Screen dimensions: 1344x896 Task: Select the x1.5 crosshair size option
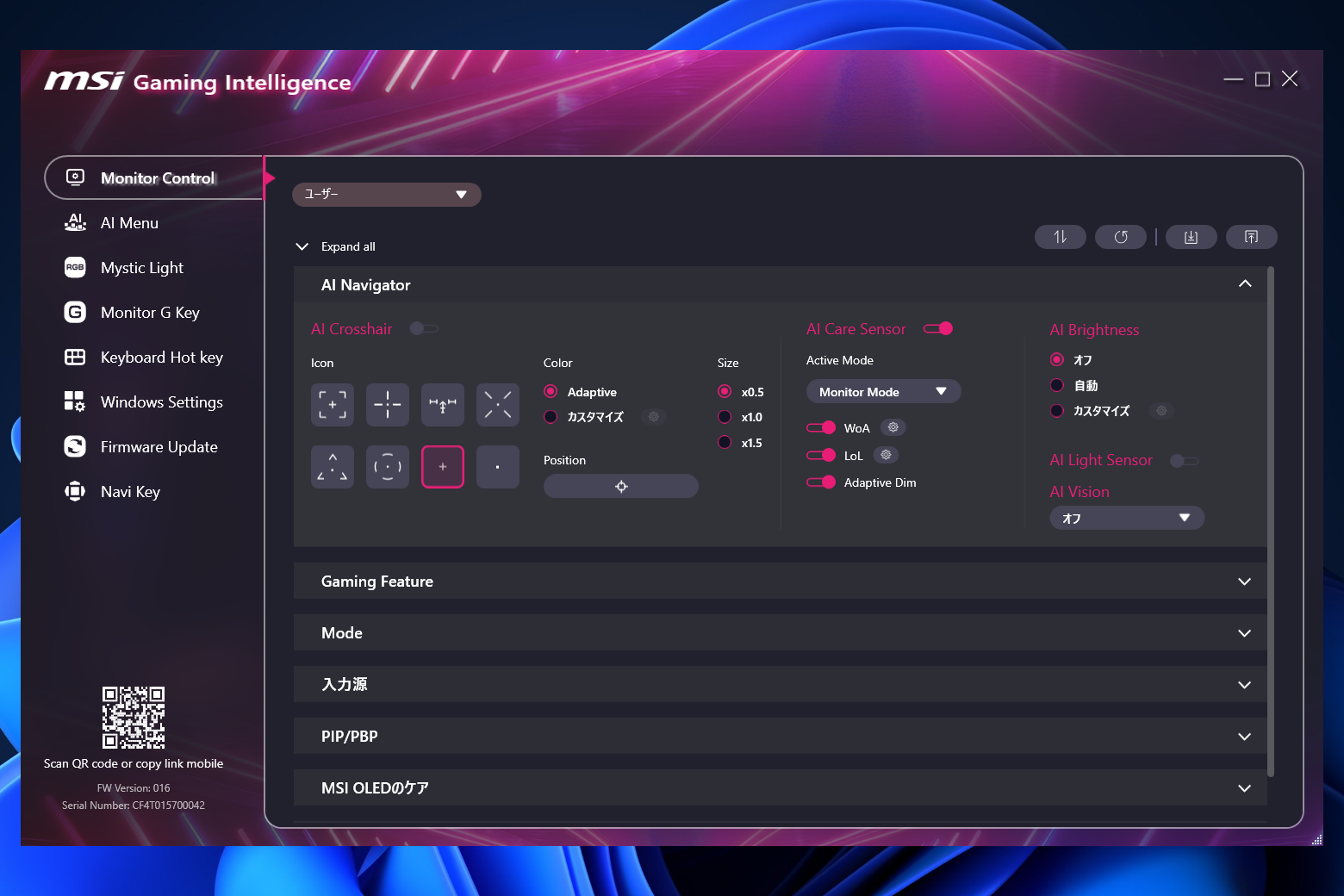(725, 442)
